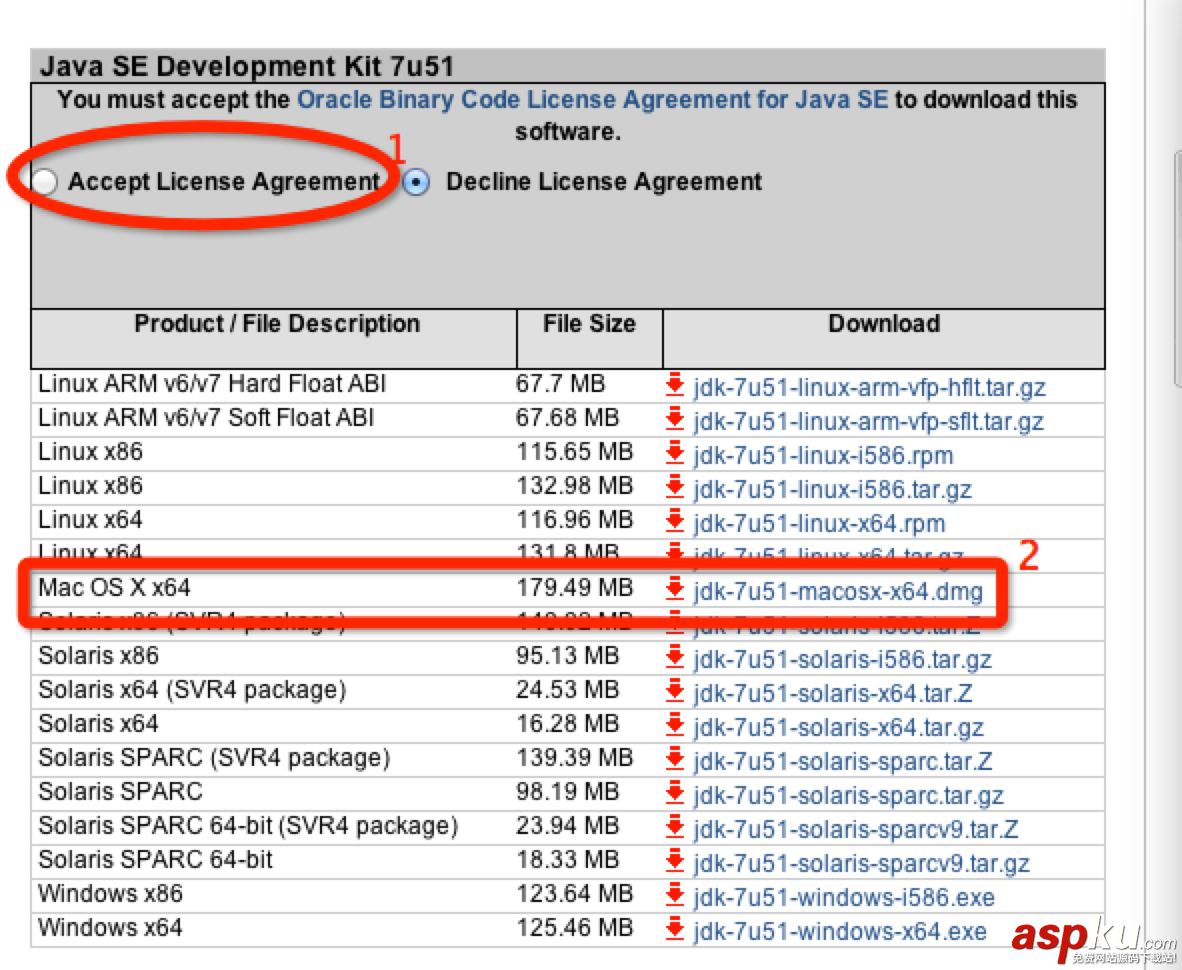Download jdk-7u51-windows-x64.exe file link
1182x970 pixels.
(x=840, y=931)
